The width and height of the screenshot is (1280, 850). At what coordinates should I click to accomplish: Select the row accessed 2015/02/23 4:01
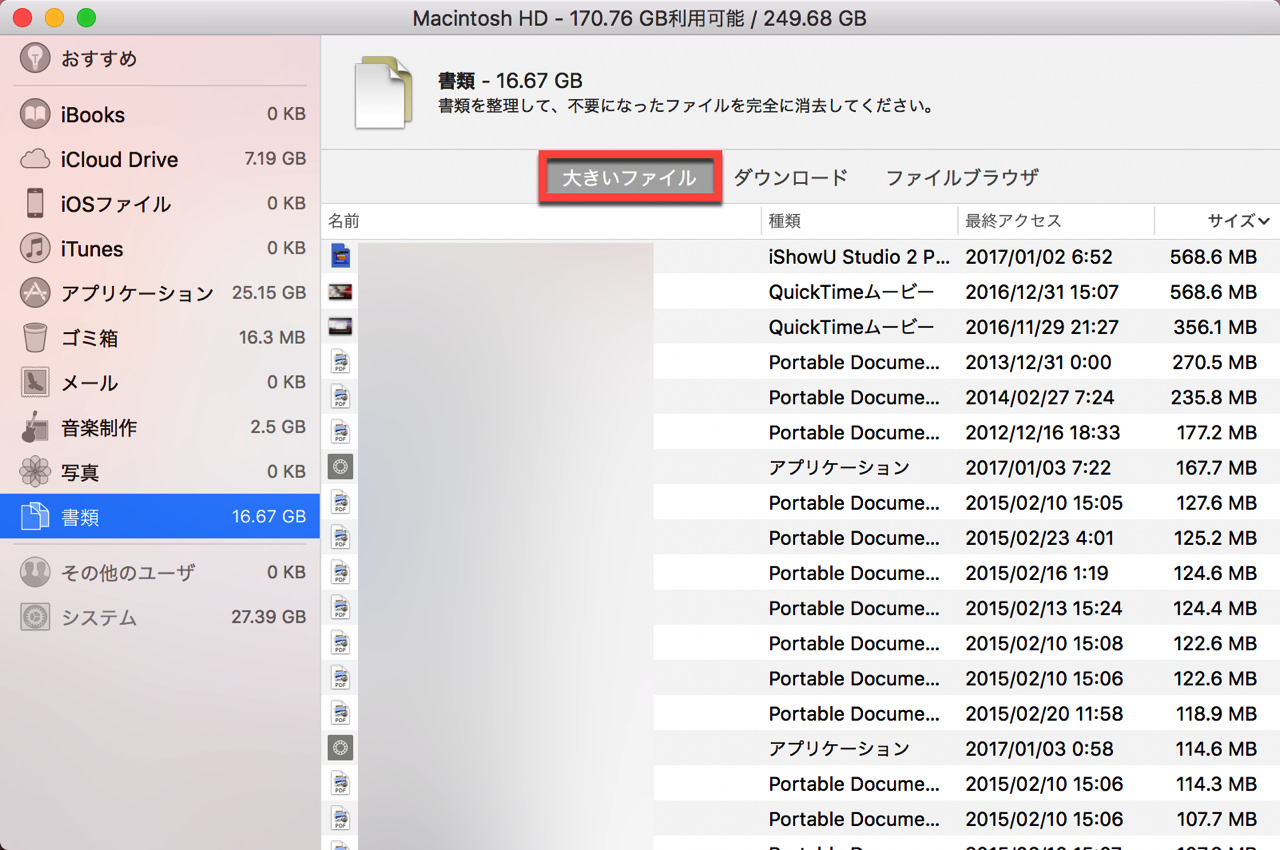pyautogui.click(x=800, y=537)
